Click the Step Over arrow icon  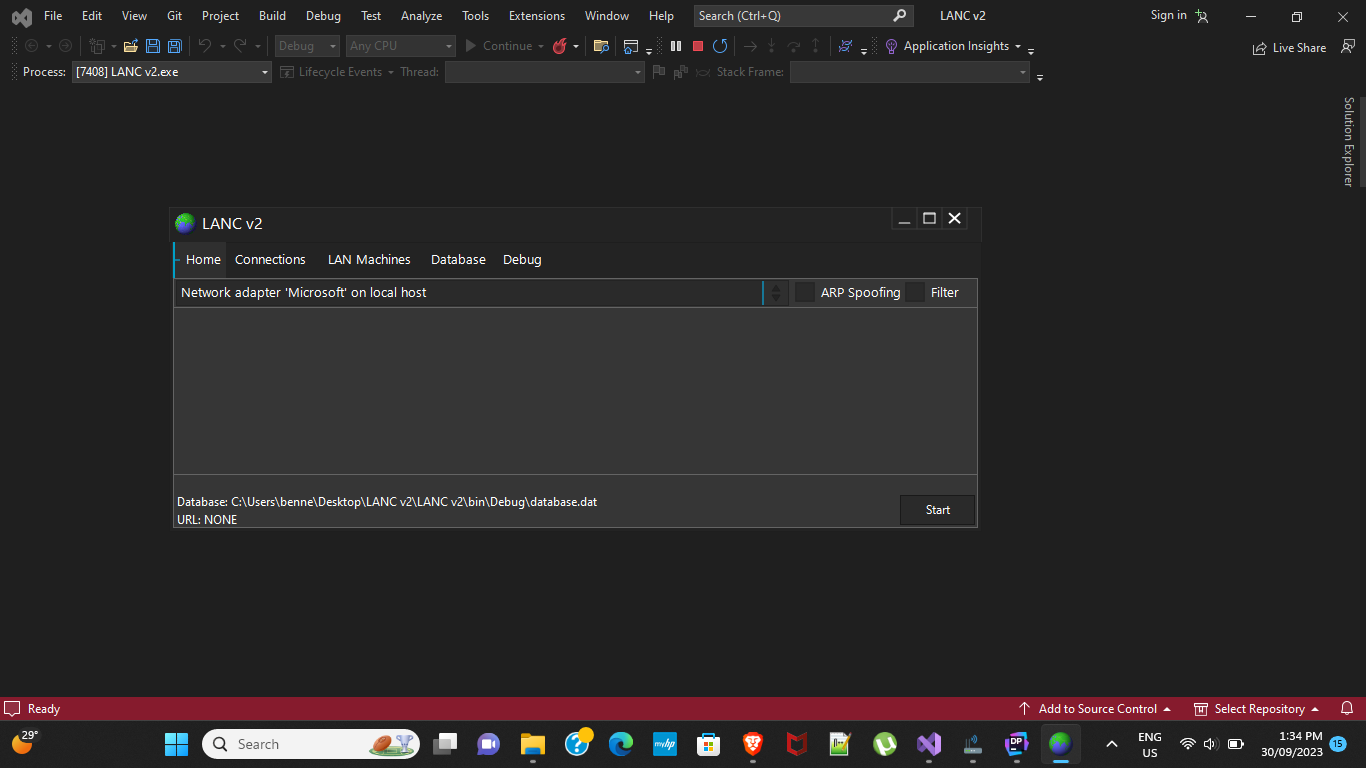(793, 46)
